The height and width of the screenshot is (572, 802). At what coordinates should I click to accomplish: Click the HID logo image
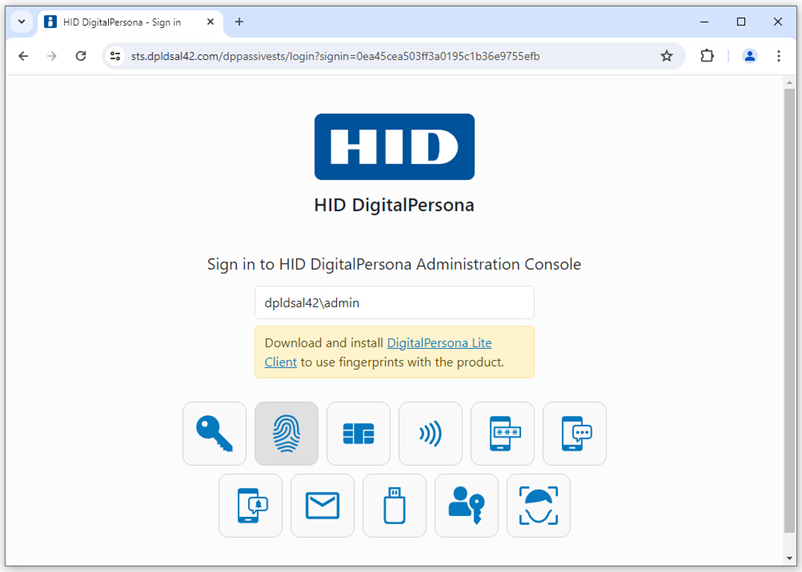pos(394,147)
